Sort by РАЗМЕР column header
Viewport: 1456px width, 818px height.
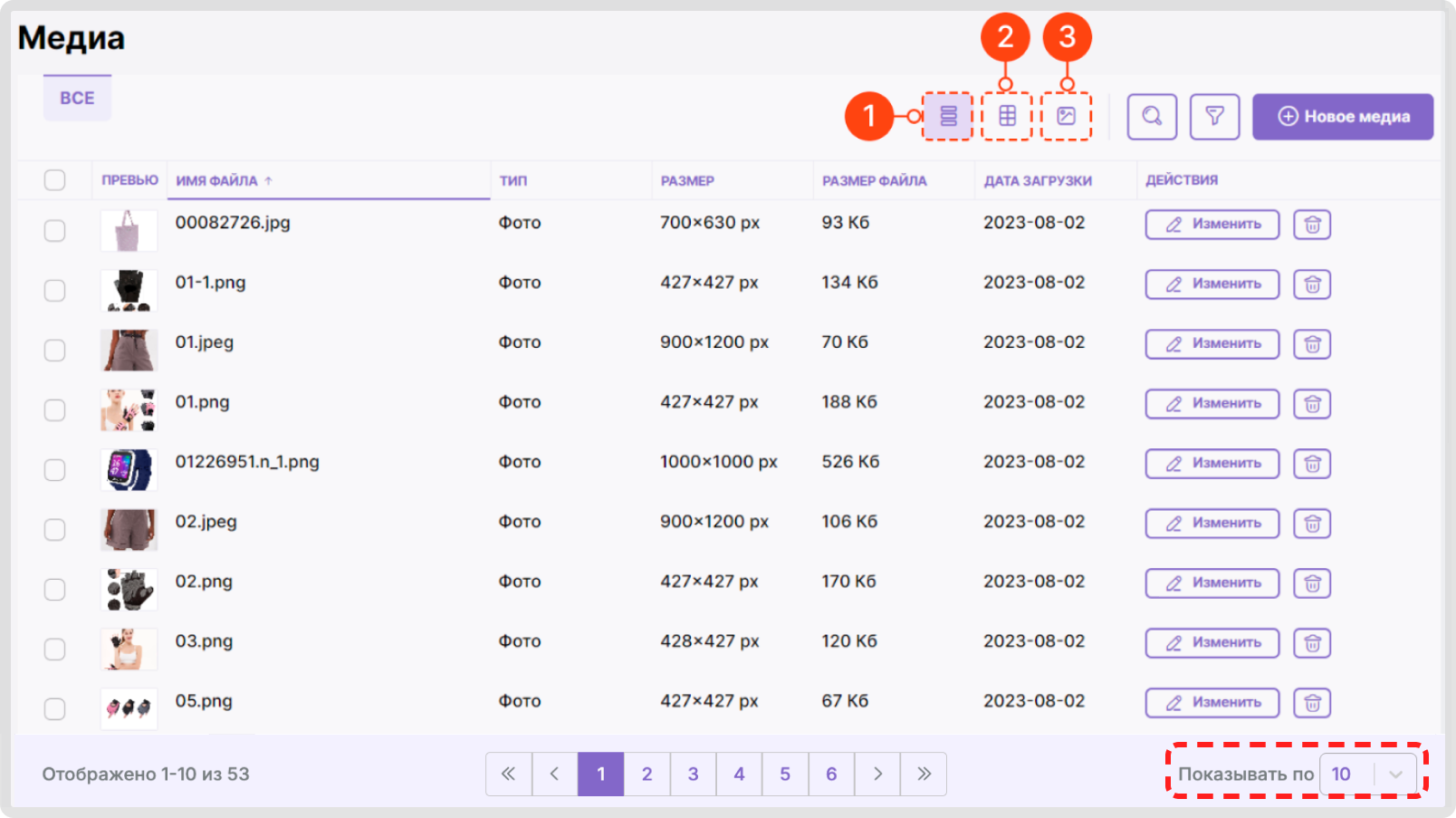tap(687, 181)
